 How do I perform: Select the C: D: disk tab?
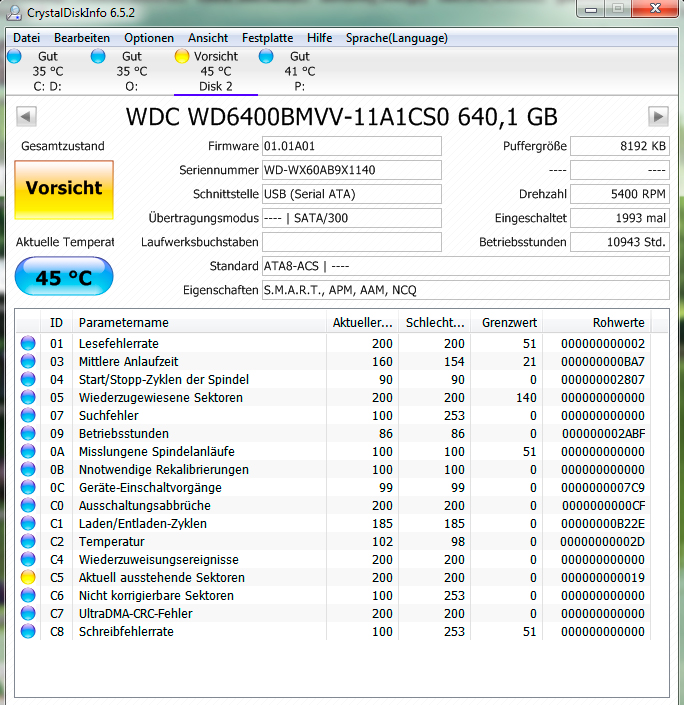pyautogui.click(x=48, y=71)
